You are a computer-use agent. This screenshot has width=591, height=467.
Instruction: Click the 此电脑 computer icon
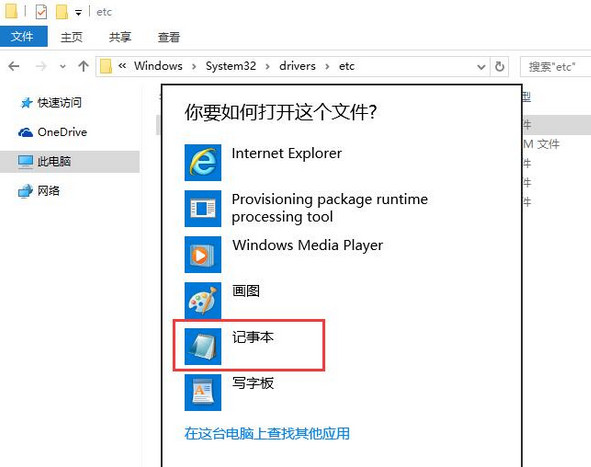point(26,162)
